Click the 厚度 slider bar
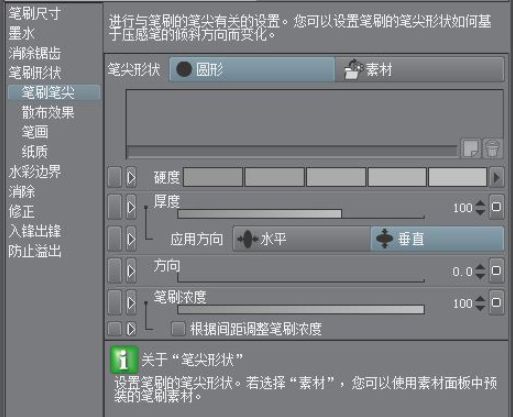Screen dimensions: 513x417 301,214
